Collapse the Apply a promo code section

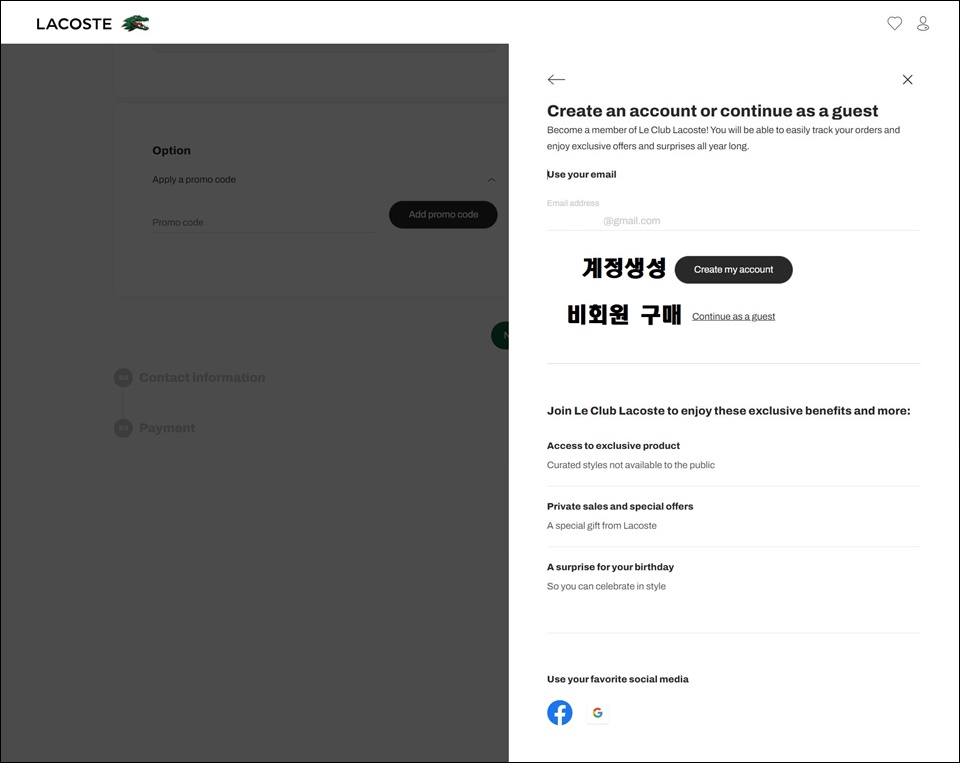pyautogui.click(x=491, y=179)
